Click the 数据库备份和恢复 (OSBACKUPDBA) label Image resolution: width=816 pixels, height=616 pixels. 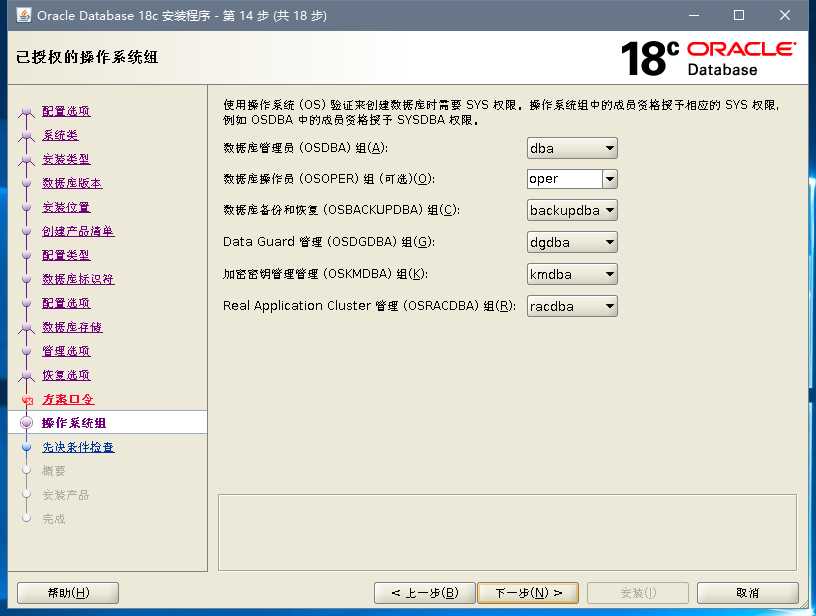(x=341, y=210)
